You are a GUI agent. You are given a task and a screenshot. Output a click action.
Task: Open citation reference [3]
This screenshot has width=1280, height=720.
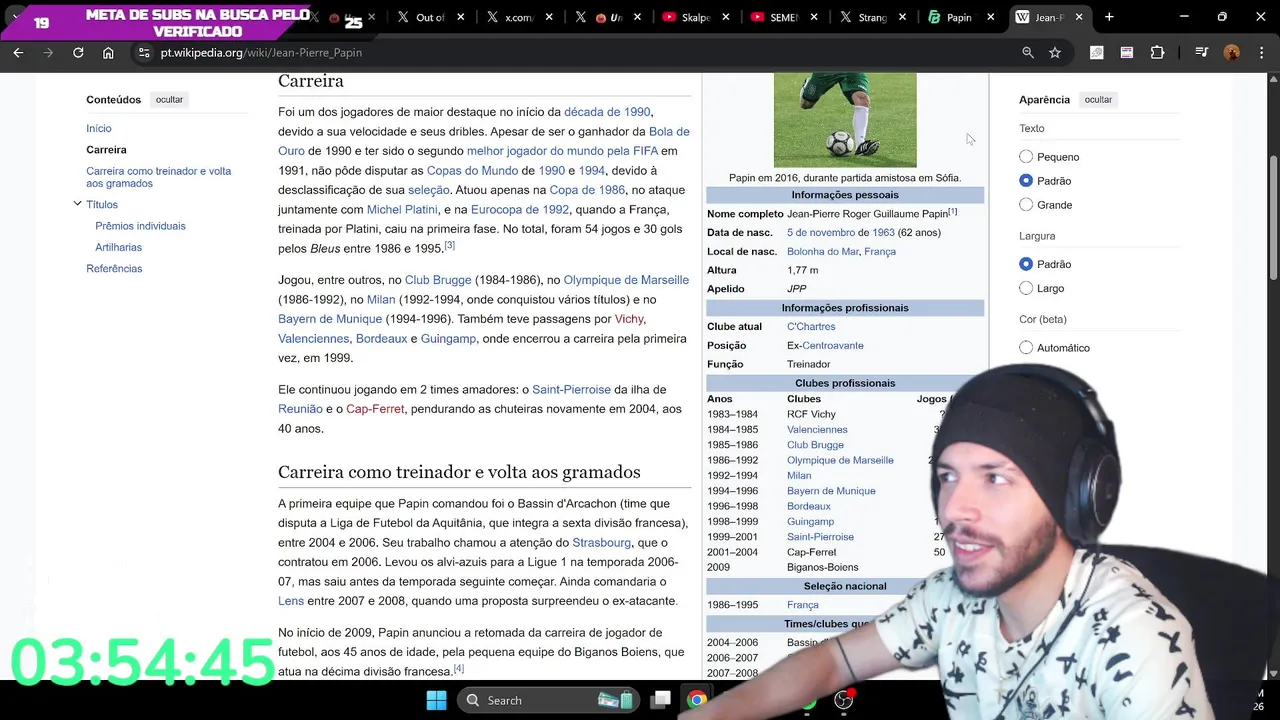pyautogui.click(x=449, y=245)
